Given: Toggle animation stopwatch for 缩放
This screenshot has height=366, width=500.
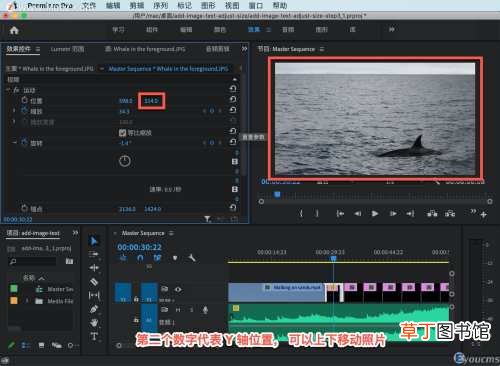Looking at the screenshot, I should point(24,111).
